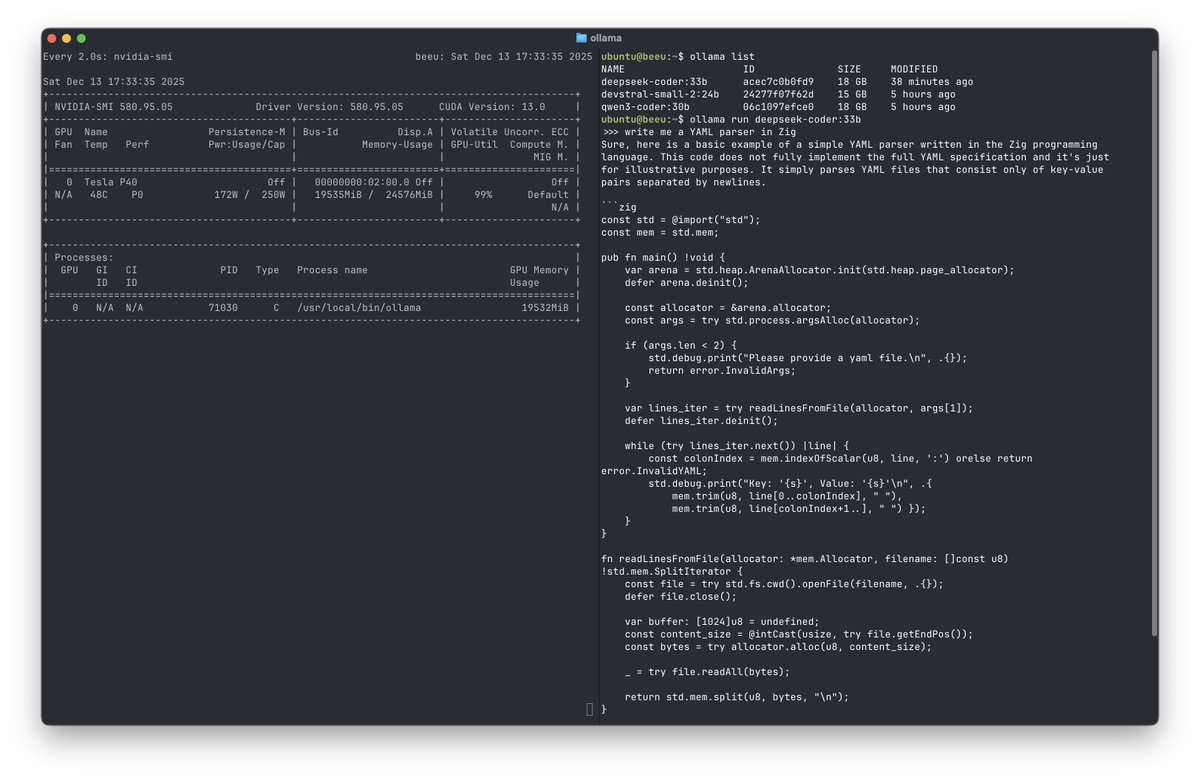
Task: Click '19535MiB / 24576MiB' memory usage
Action: 374,195
